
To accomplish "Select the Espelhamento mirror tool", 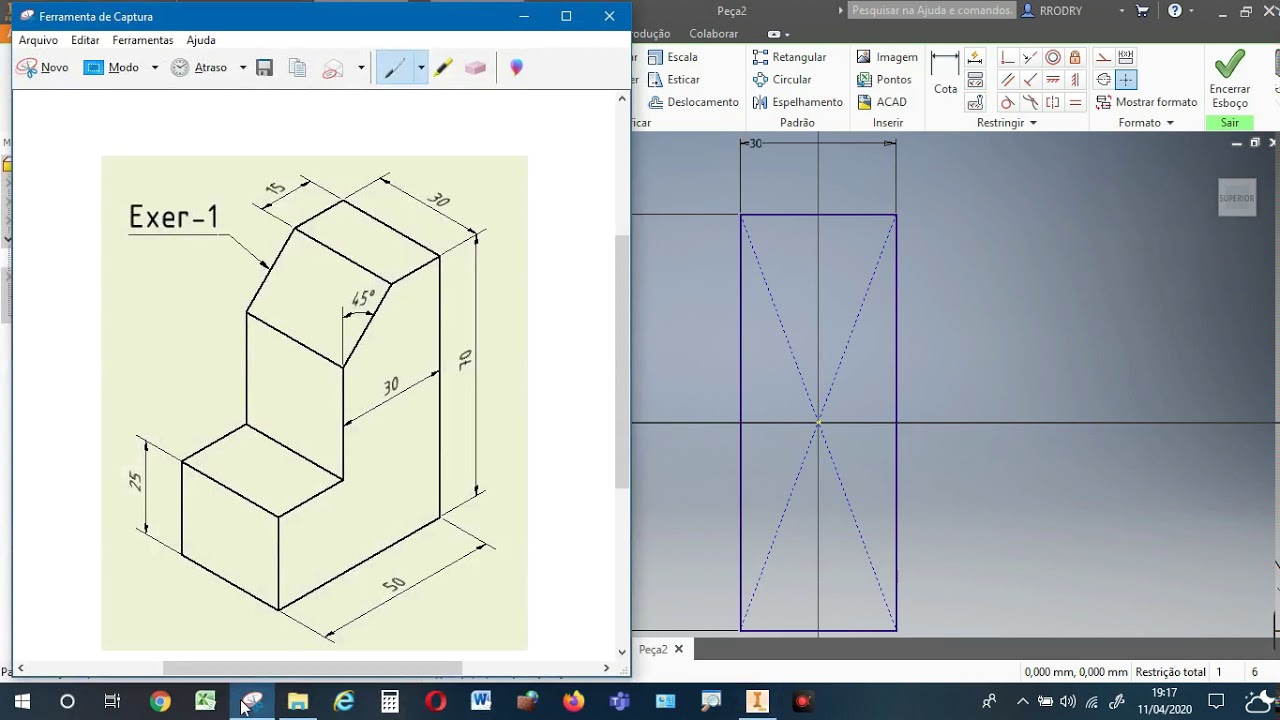I will 797,102.
